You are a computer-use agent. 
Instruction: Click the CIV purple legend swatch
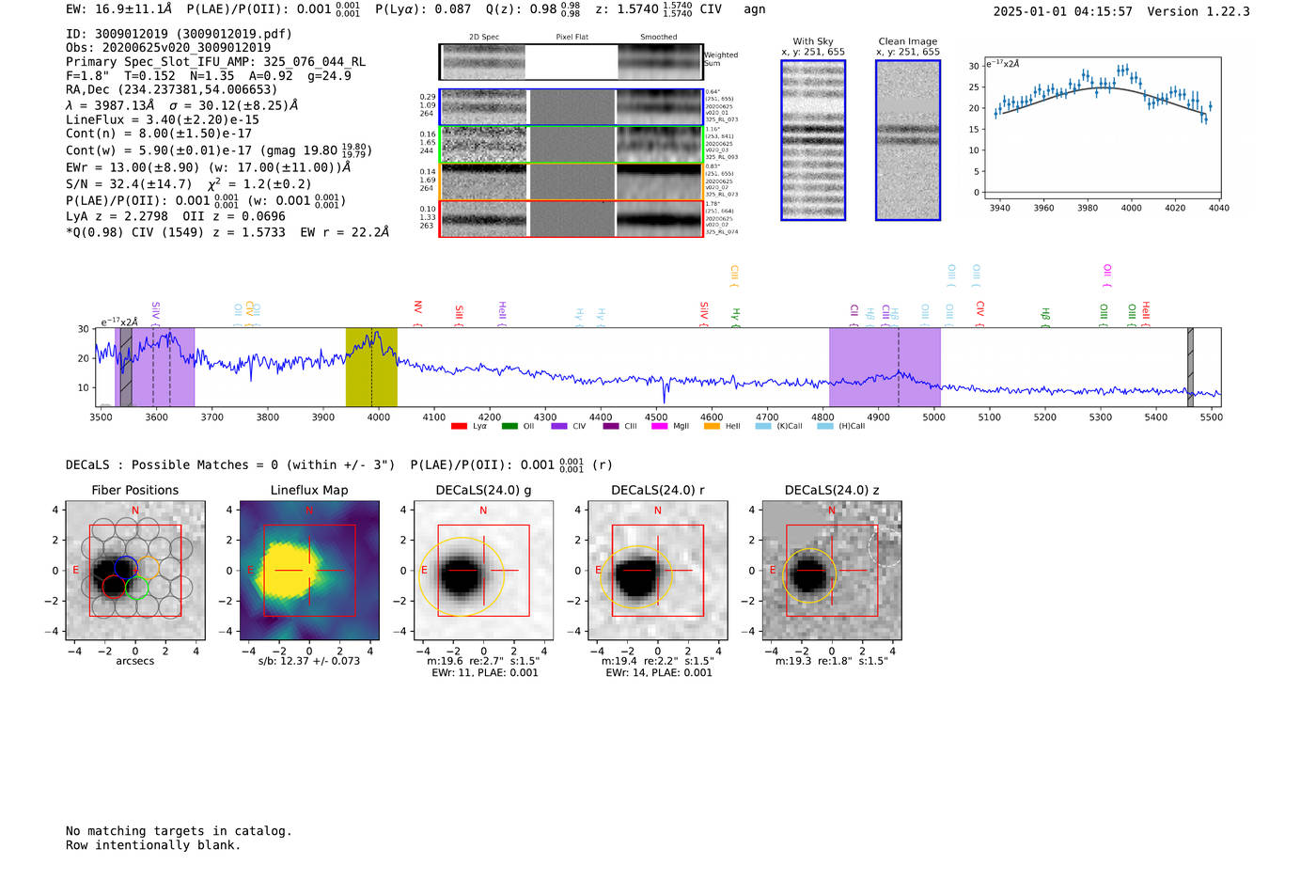coord(559,426)
